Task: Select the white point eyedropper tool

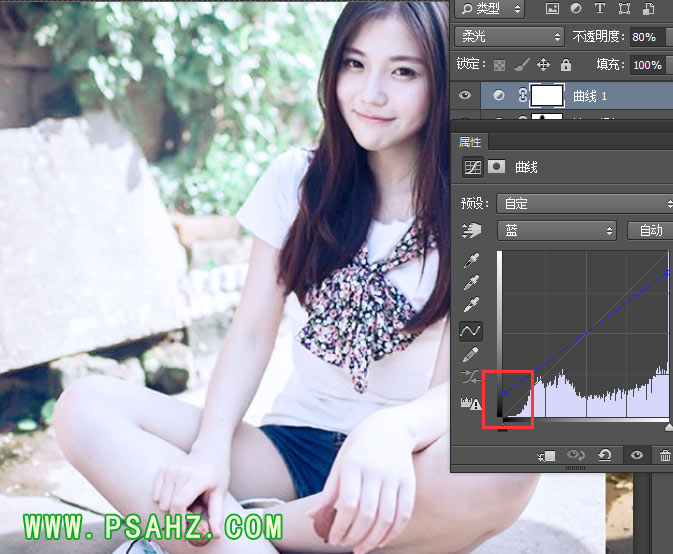Action: 471,304
